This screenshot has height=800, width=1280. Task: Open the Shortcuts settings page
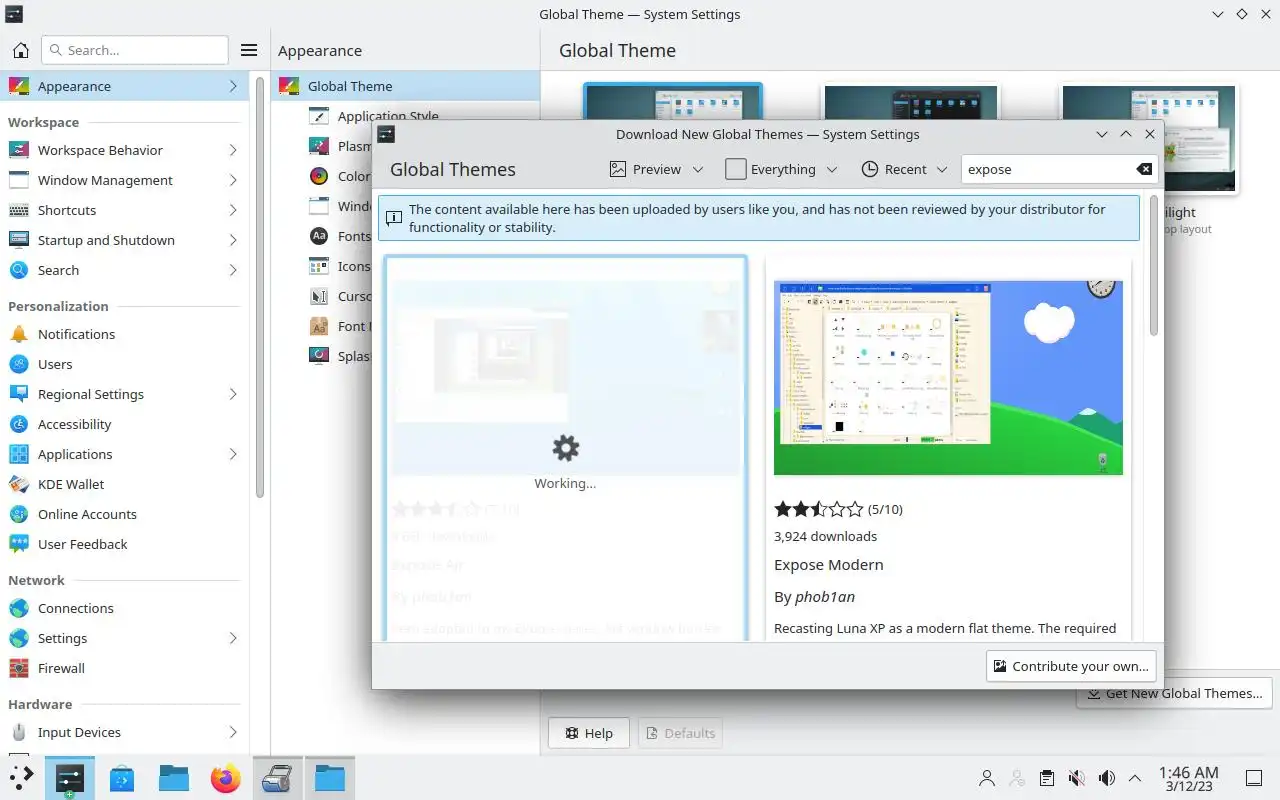(x=124, y=210)
